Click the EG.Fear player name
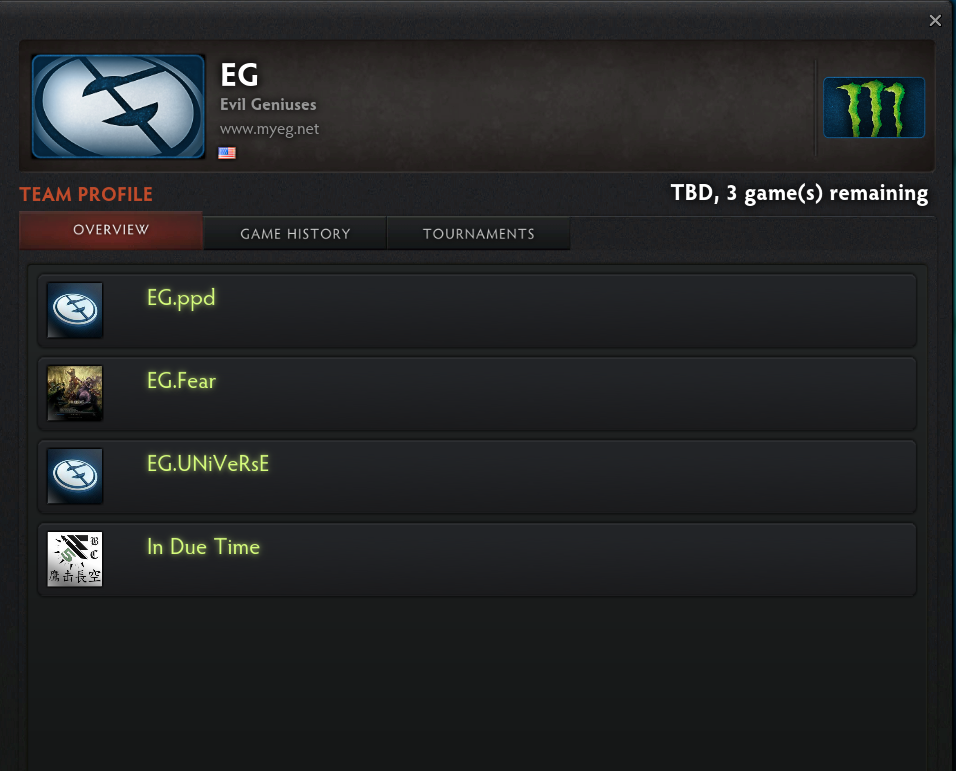The height and width of the screenshot is (771, 956). point(181,381)
